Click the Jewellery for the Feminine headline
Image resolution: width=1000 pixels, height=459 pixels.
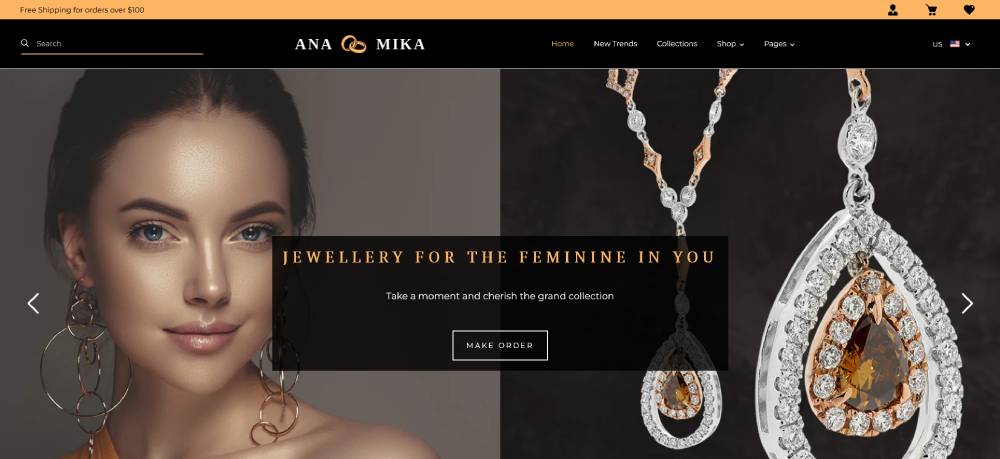[499, 258]
